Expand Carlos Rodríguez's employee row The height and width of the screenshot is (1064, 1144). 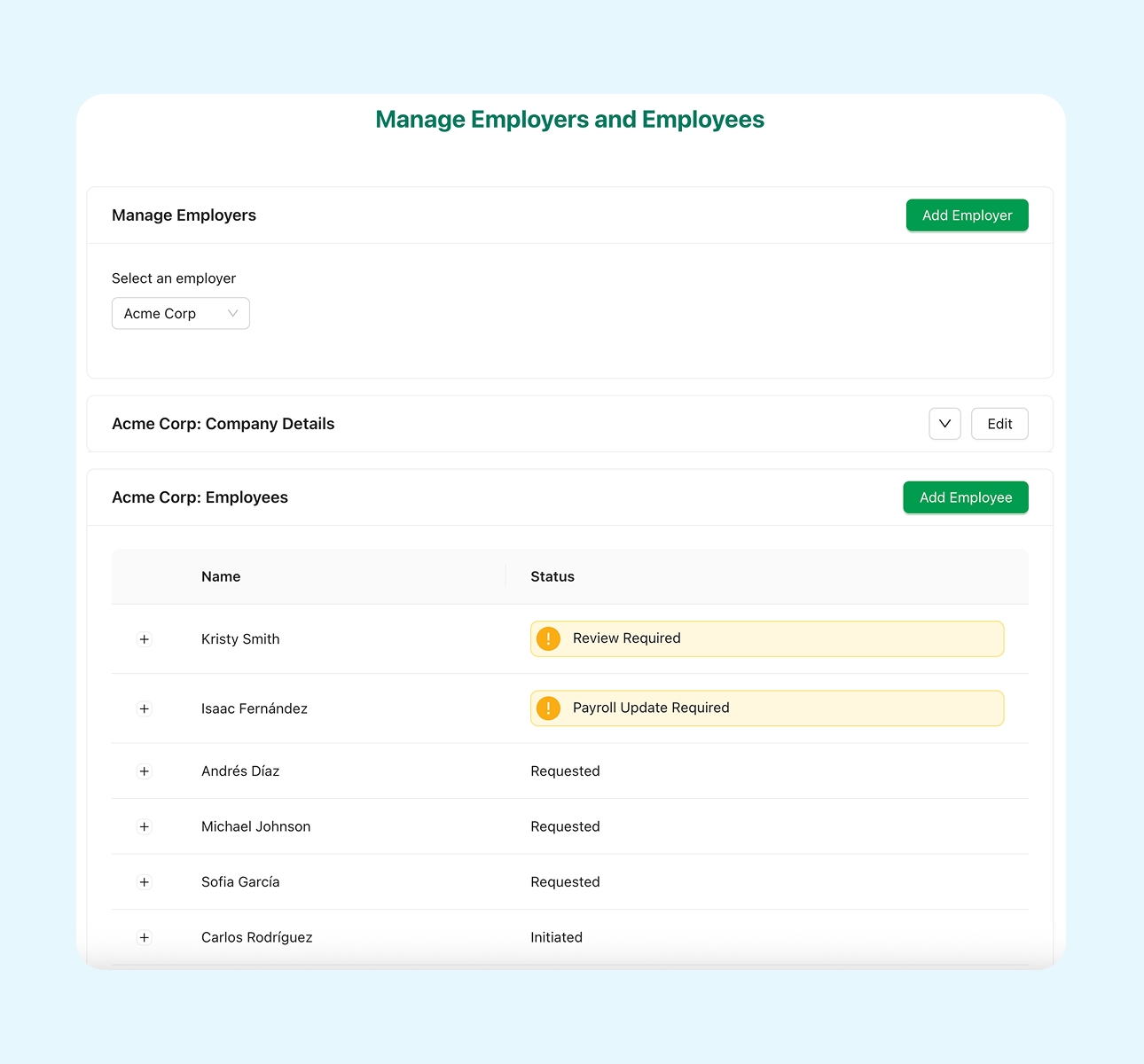click(144, 936)
